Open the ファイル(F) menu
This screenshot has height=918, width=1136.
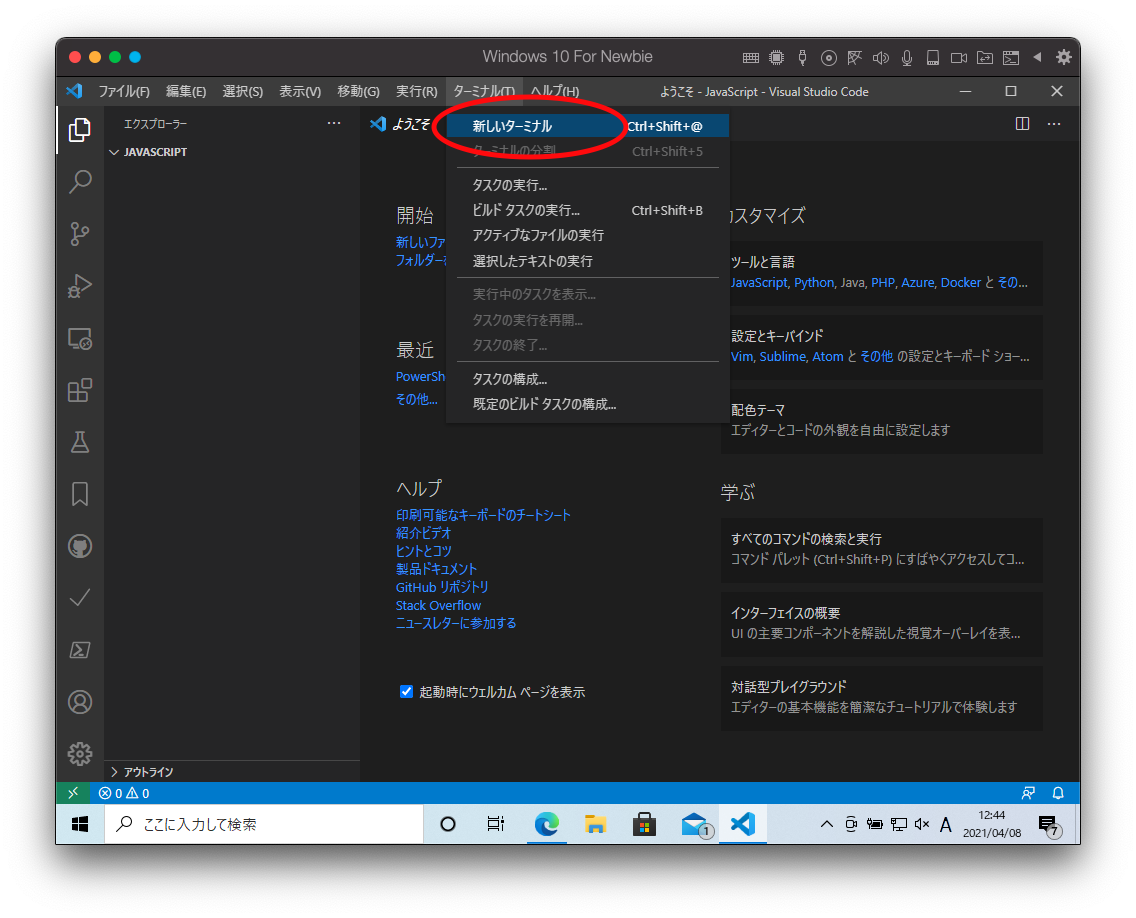tap(124, 91)
